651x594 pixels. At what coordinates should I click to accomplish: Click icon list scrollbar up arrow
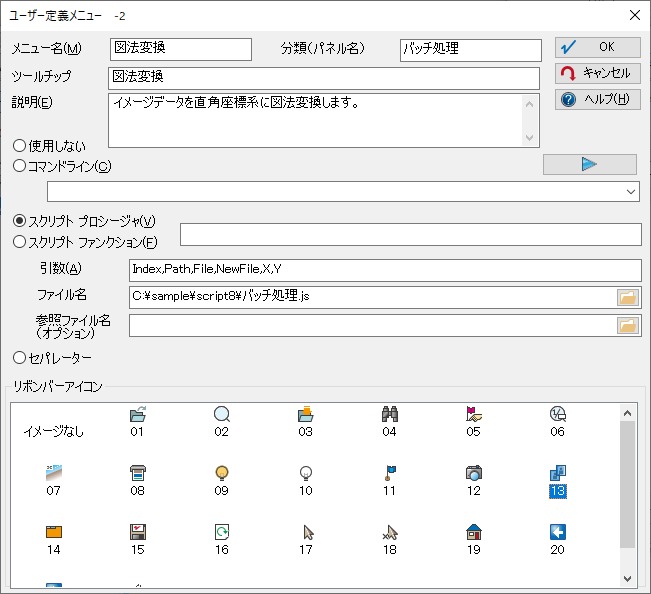tap(628, 413)
